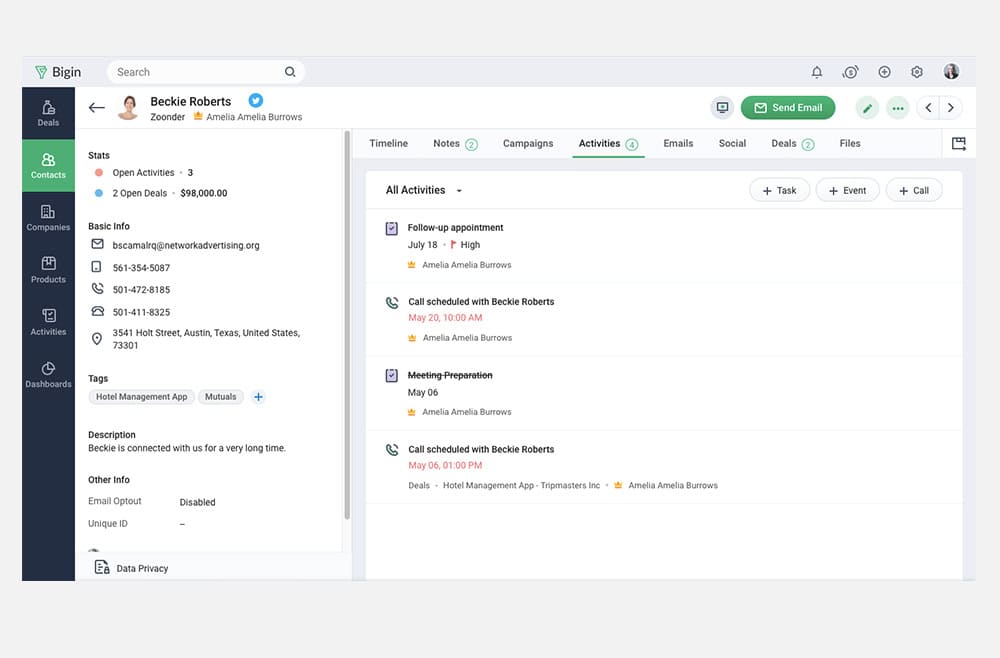Add a new Call

(x=914, y=191)
